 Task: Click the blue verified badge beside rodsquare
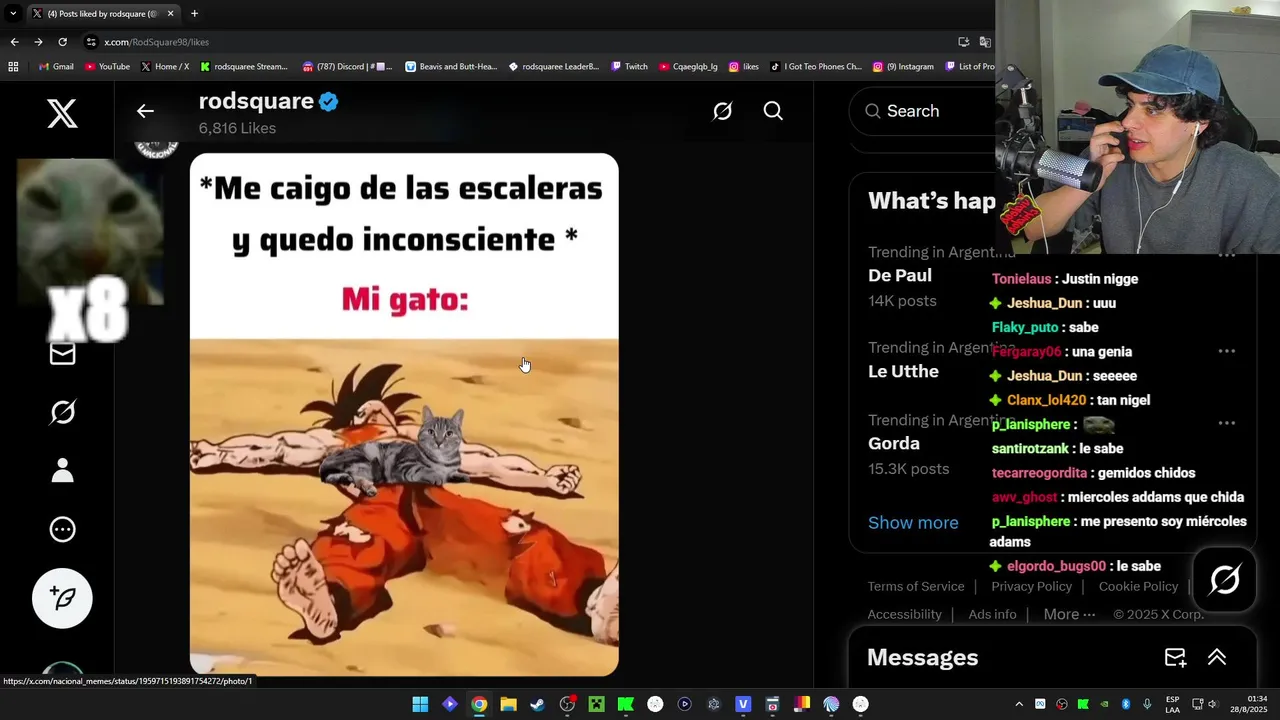(328, 101)
